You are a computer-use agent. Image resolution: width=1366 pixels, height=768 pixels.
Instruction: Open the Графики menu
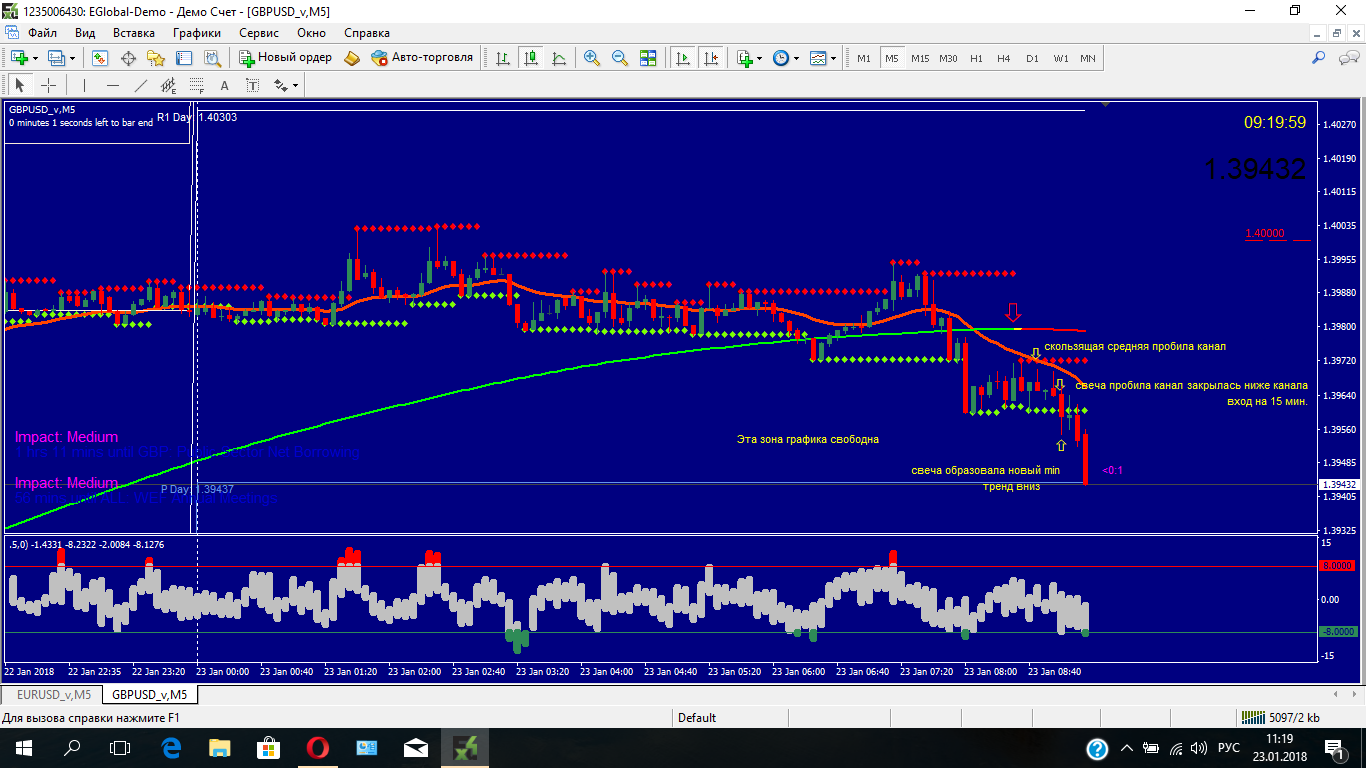[196, 32]
